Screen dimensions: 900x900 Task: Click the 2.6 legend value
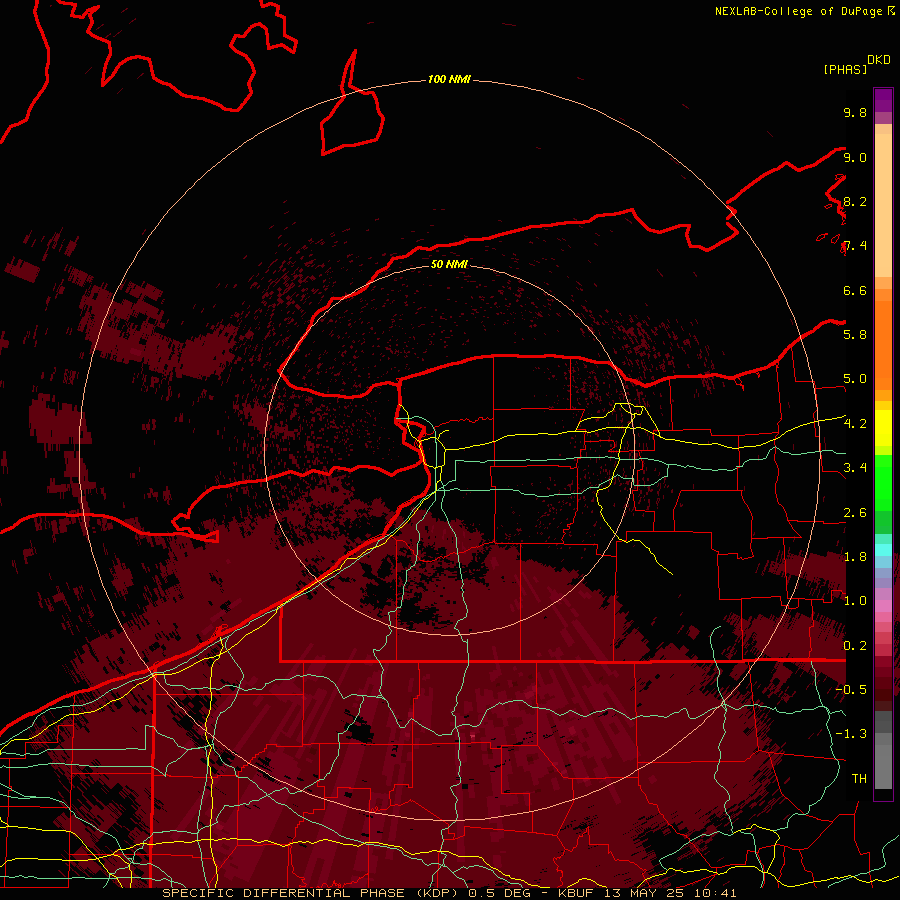tap(855, 513)
